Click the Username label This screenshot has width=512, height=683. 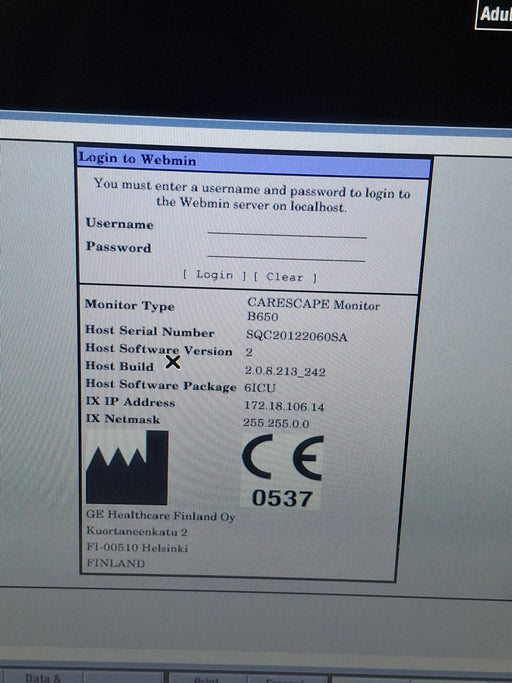[119, 223]
